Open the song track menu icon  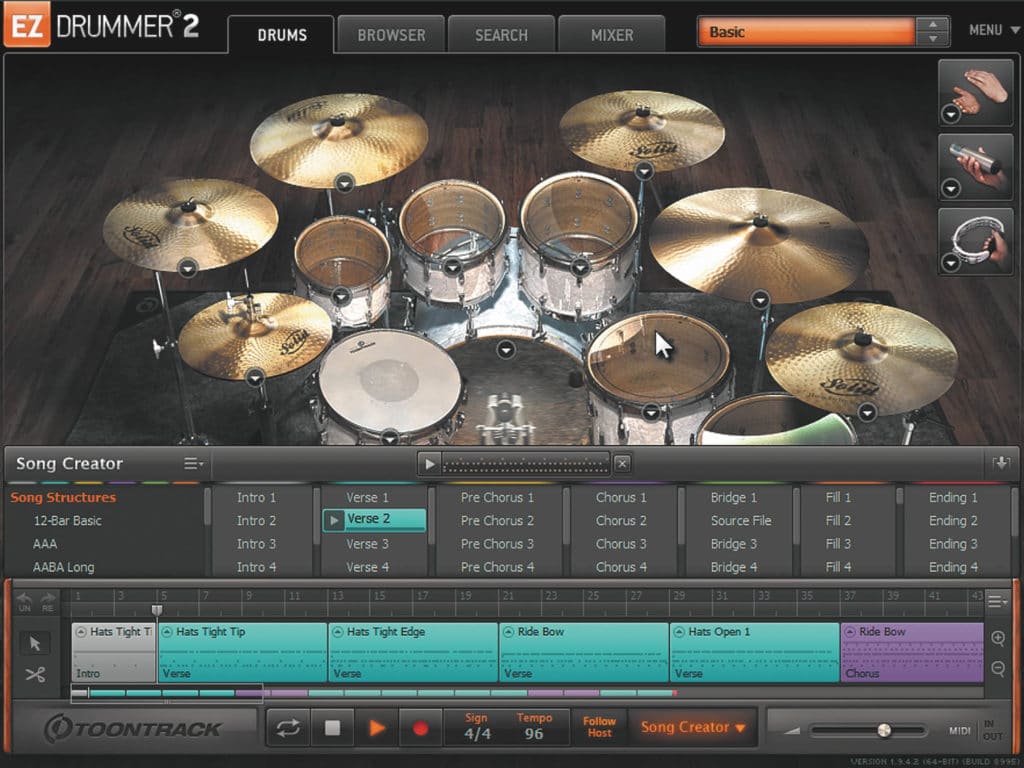coord(997,600)
